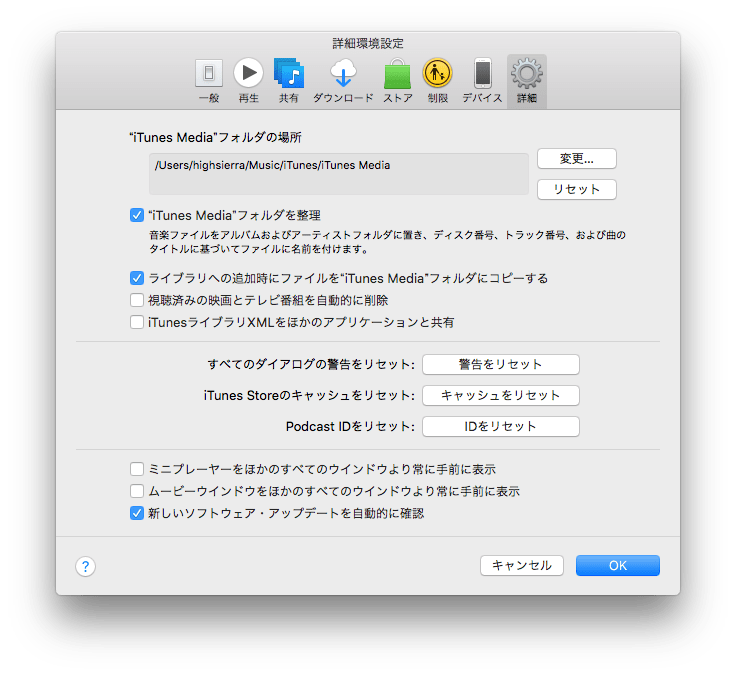Enable sharing iTunesライブラリXML with other applications

(x=137, y=322)
